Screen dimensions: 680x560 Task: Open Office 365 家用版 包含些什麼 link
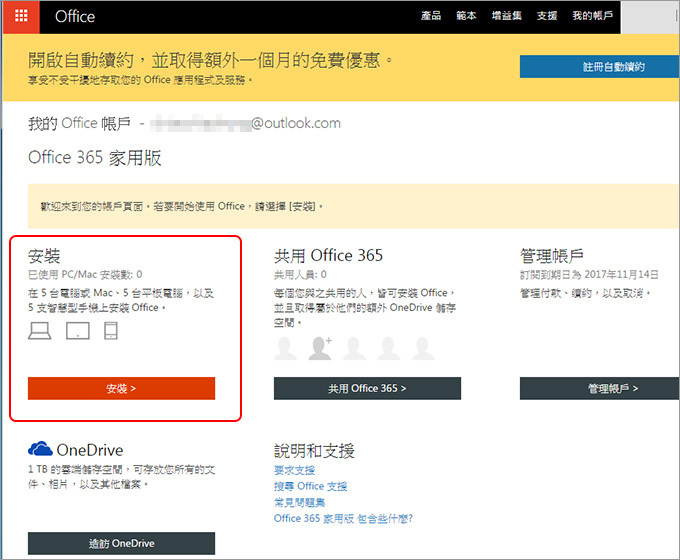(343, 518)
